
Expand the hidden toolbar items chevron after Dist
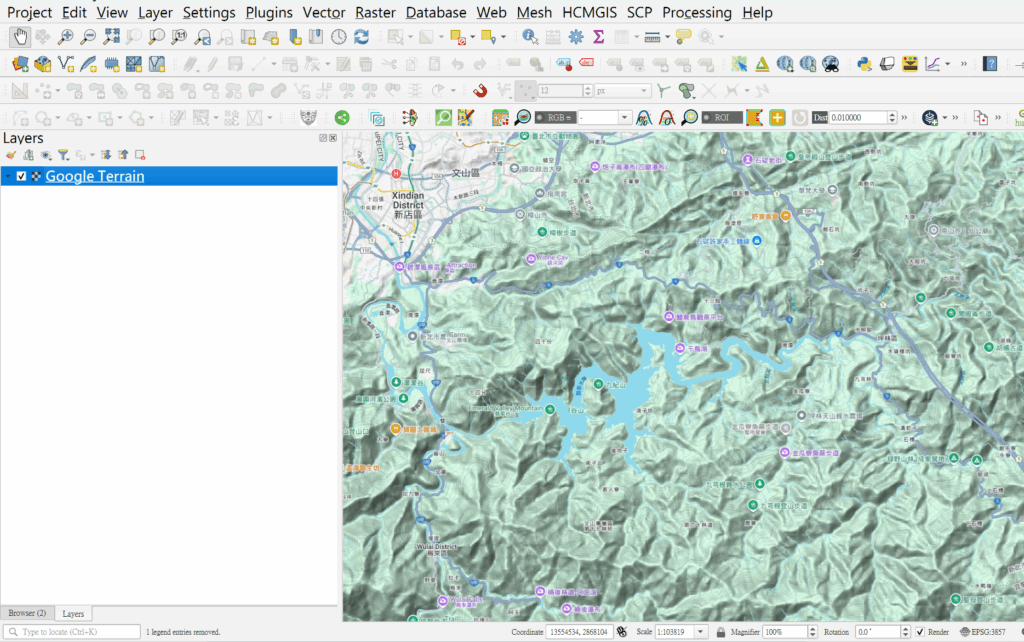tap(904, 118)
